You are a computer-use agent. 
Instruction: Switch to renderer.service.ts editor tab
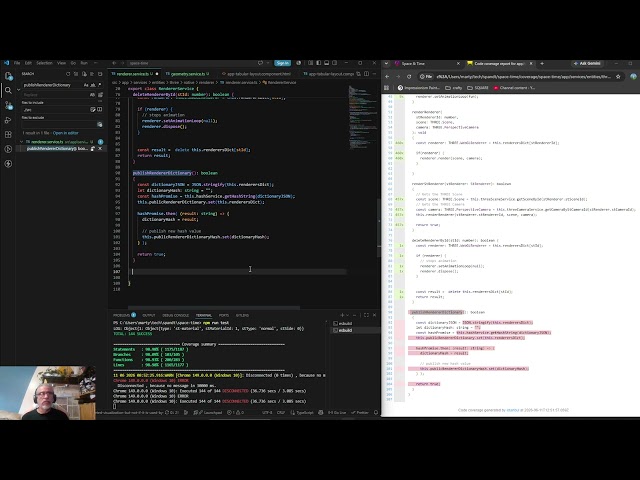coord(134,74)
